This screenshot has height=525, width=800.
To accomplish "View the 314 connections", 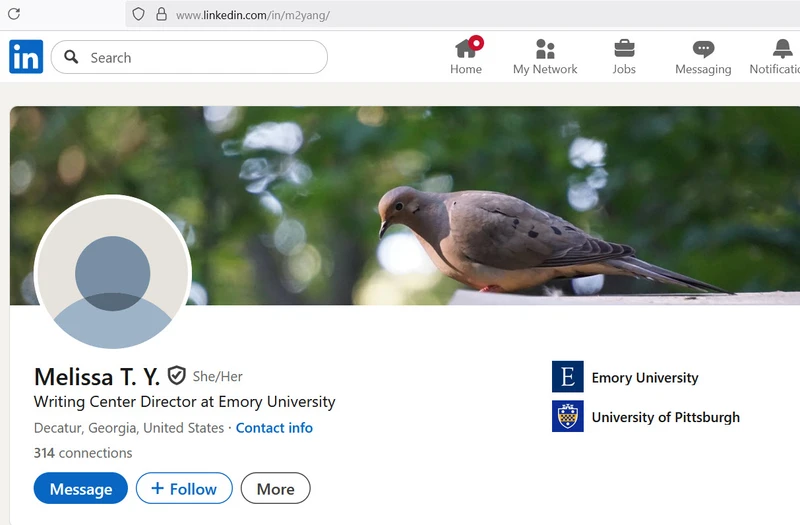I will [83, 453].
